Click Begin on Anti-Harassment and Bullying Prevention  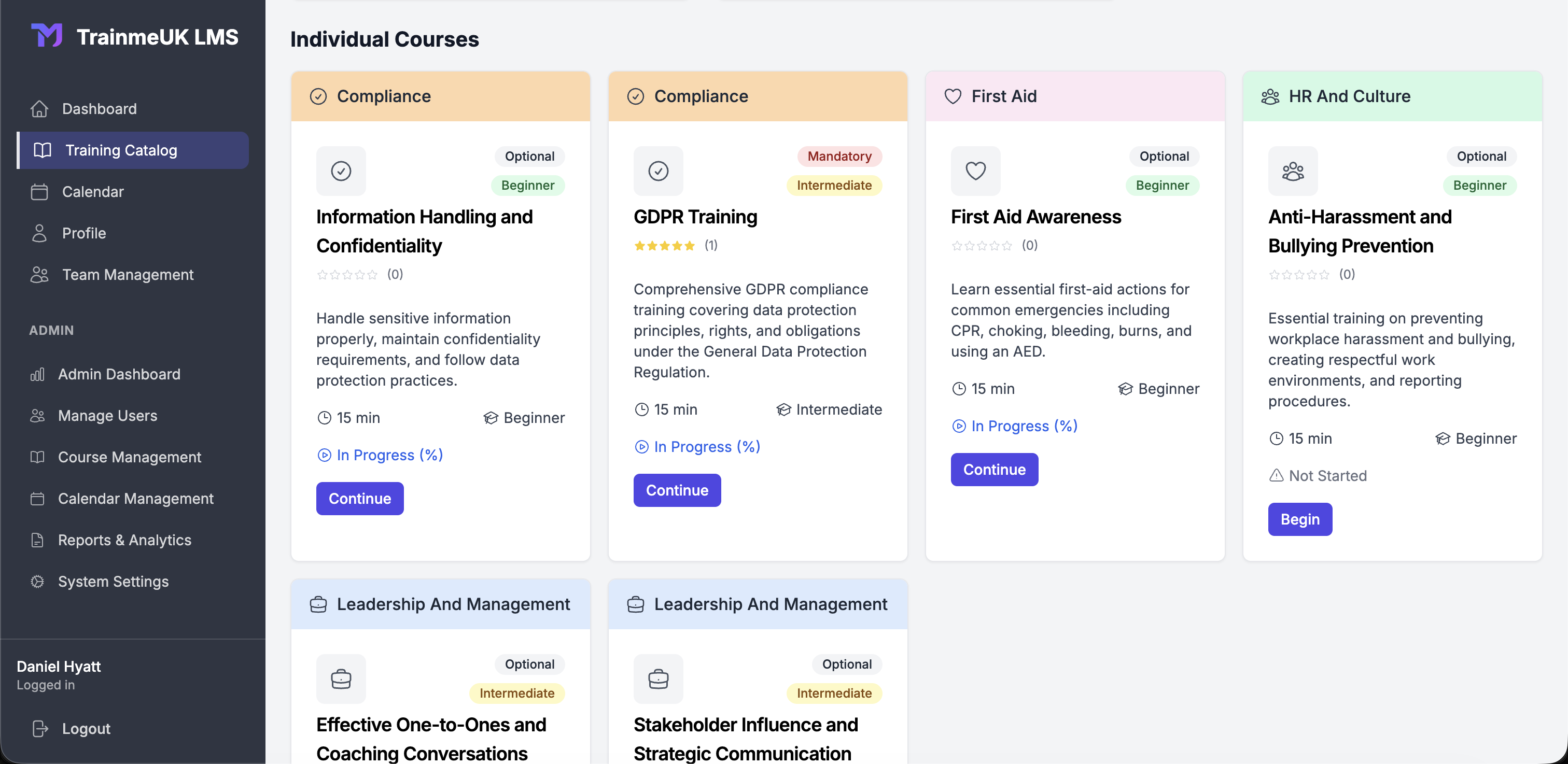pos(1299,519)
